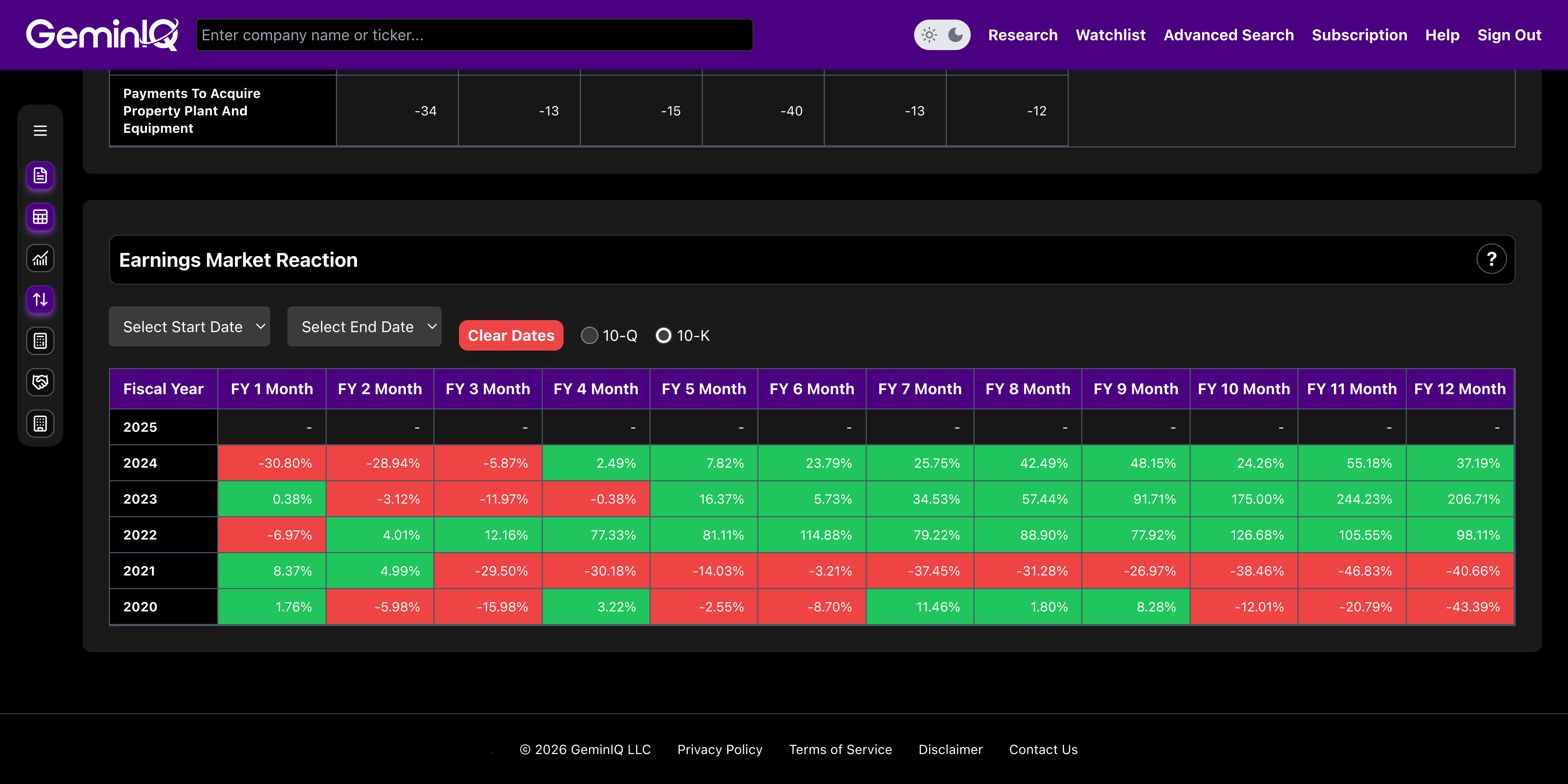Screen dimensions: 1568x784
Task: Expand the Select Start Date dropdown
Action: tap(189, 327)
